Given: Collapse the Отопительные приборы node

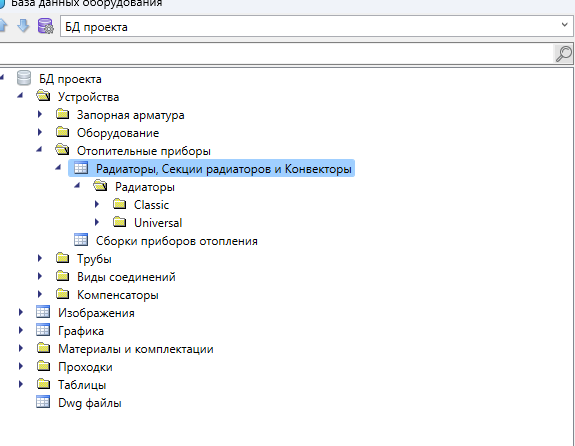Looking at the screenshot, I should point(39,149).
